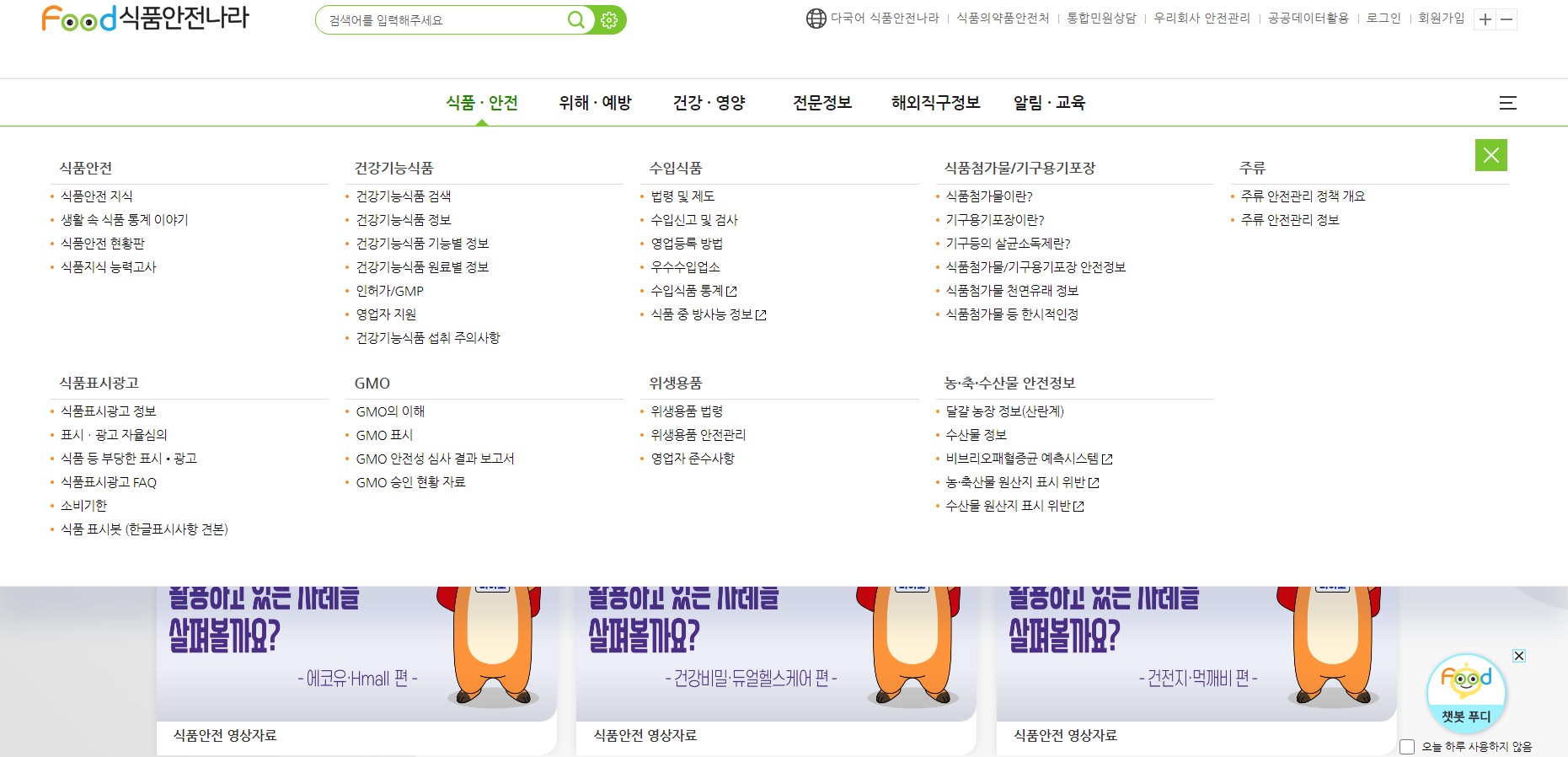Open the 챗봇 푸디 chatbot icon
Screen dimensions: 1568x757
pyautogui.click(x=1466, y=694)
